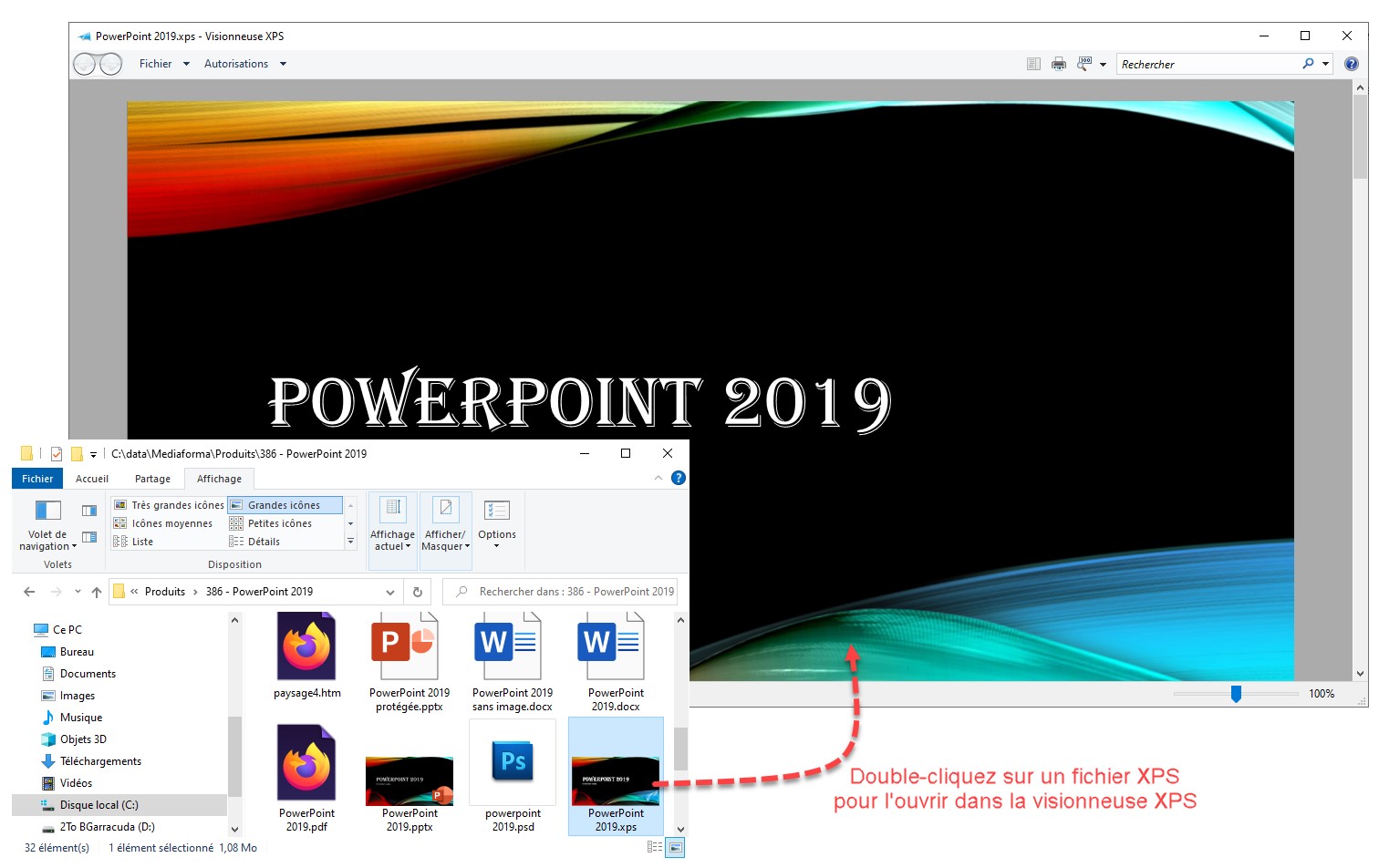Choose the Petites icônes layout
1379x868 pixels.
[271, 523]
